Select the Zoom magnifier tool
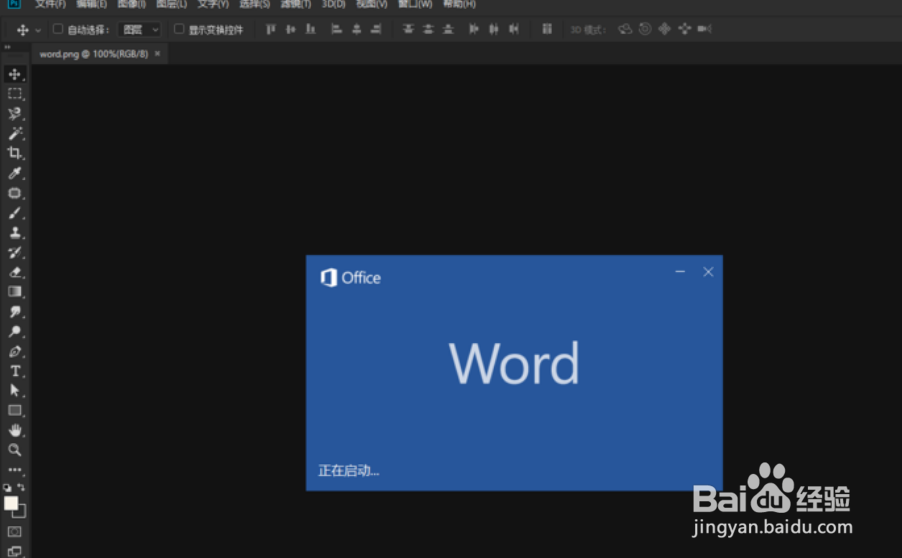 15,450
